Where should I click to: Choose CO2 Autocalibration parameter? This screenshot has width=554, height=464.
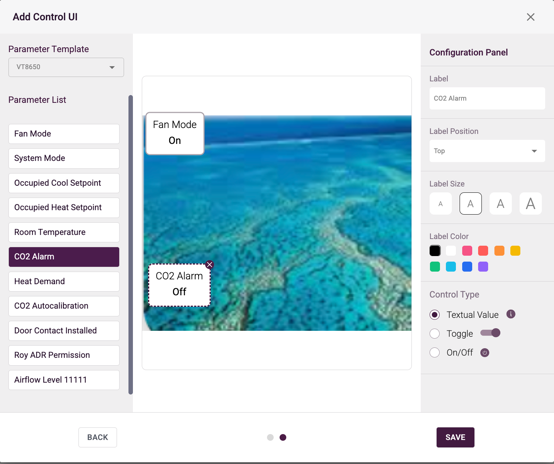point(64,306)
